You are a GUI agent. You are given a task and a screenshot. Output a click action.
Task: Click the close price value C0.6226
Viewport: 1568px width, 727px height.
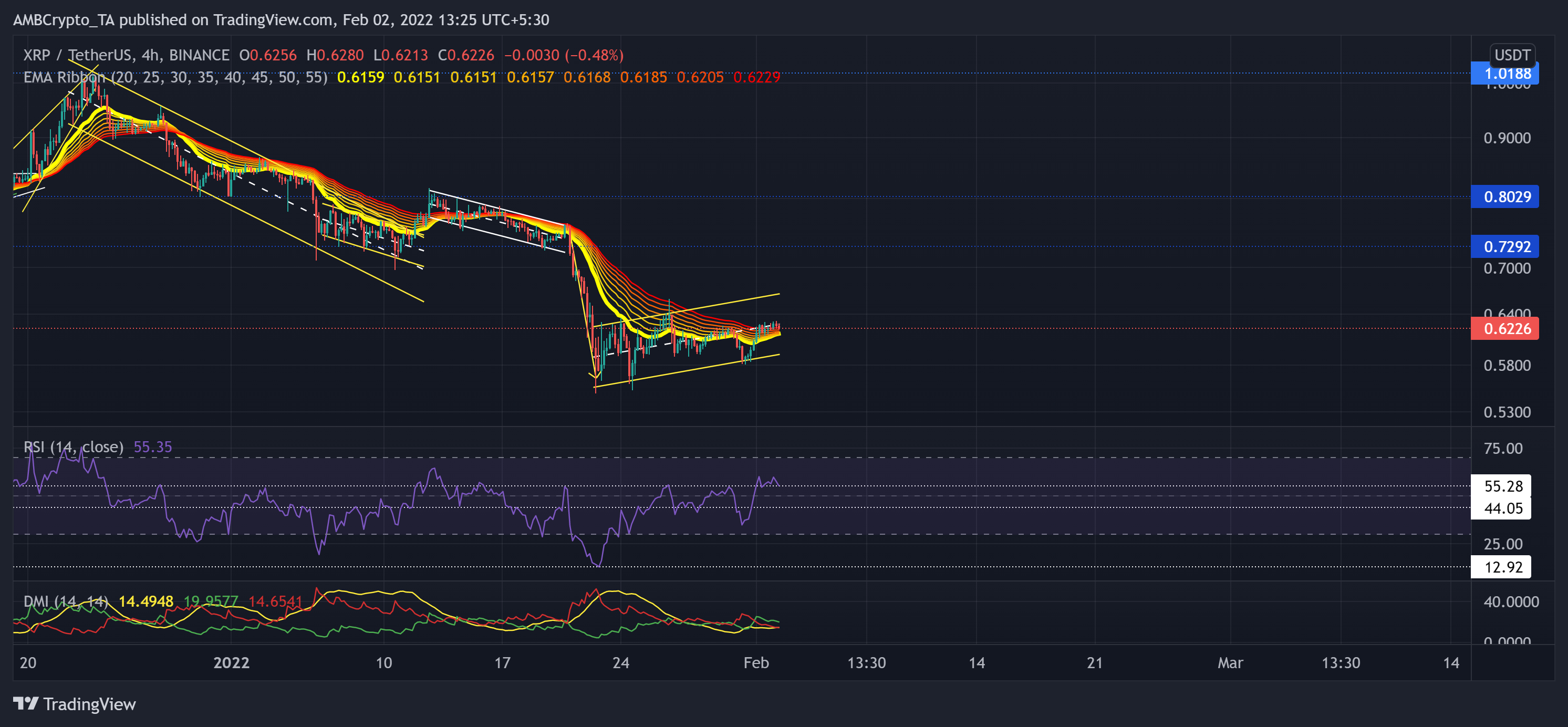point(466,55)
